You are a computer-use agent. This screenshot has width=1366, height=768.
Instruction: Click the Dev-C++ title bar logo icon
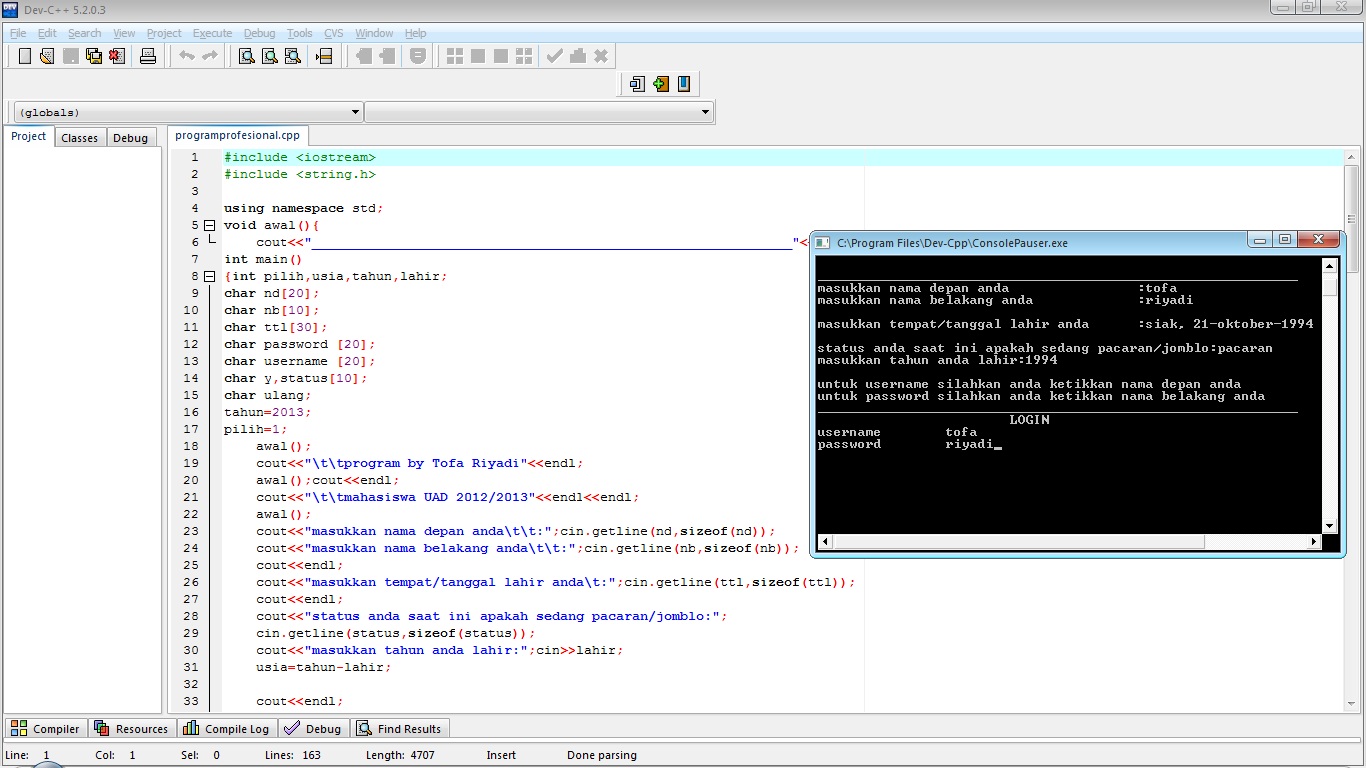coord(11,9)
